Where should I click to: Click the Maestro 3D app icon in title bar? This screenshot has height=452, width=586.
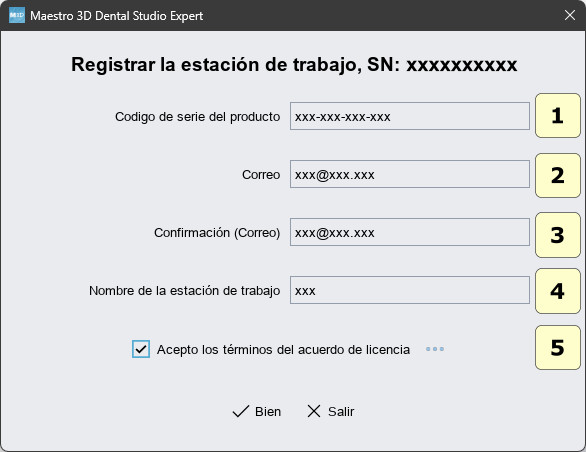point(17,15)
